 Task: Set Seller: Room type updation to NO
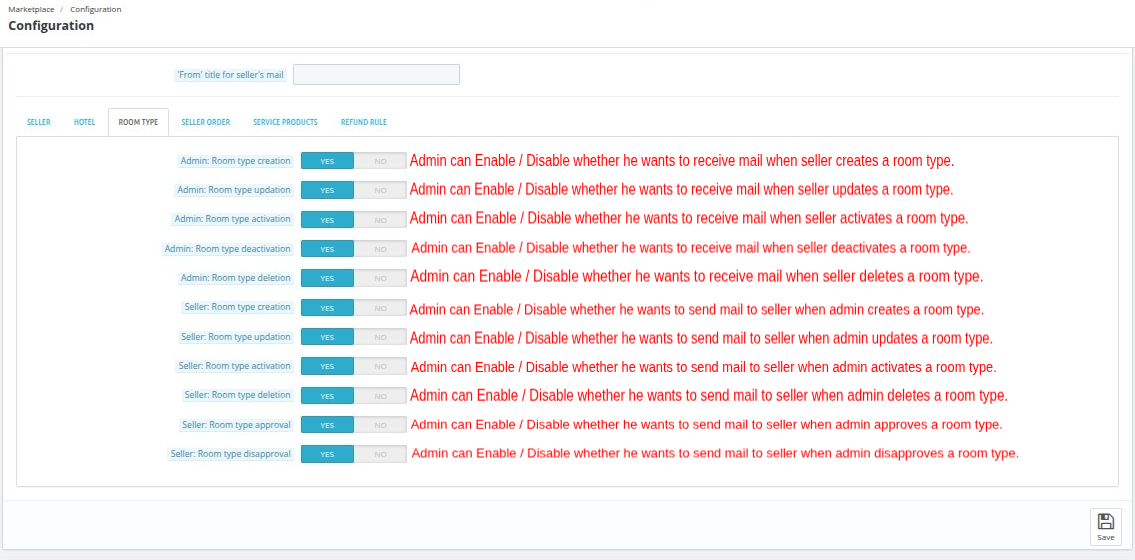click(x=380, y=336)
